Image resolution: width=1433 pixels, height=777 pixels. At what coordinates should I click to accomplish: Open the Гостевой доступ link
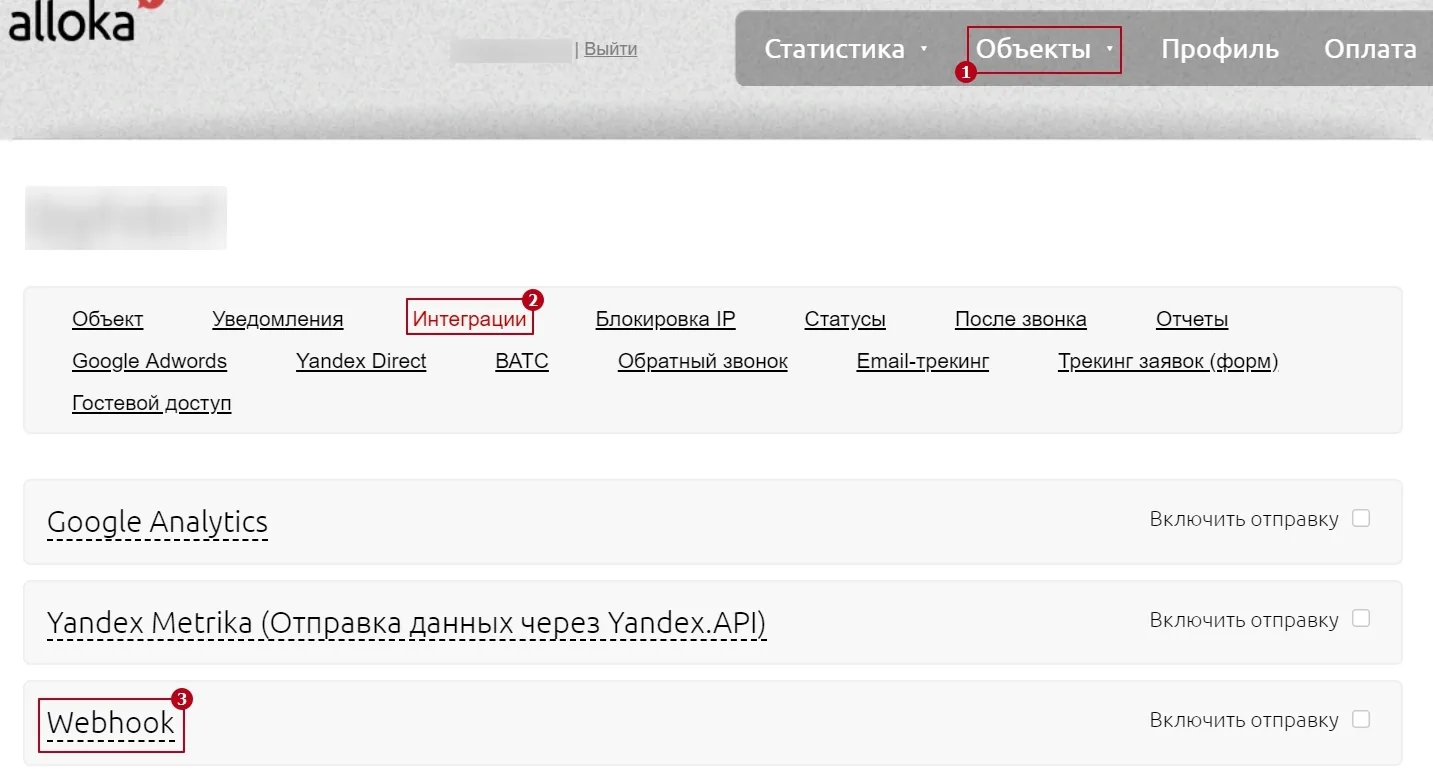(x=151, y=403)
